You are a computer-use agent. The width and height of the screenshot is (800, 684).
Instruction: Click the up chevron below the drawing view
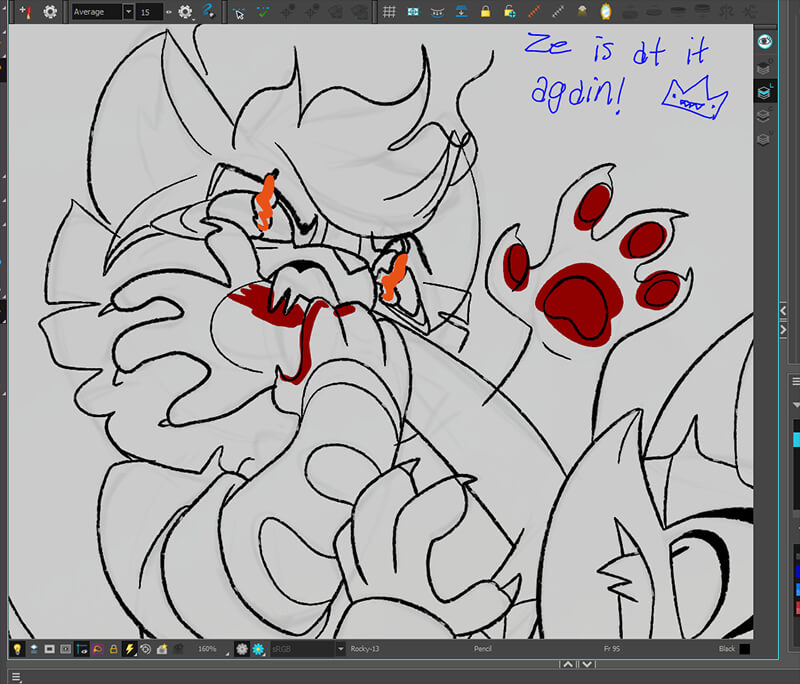[568, 664]
